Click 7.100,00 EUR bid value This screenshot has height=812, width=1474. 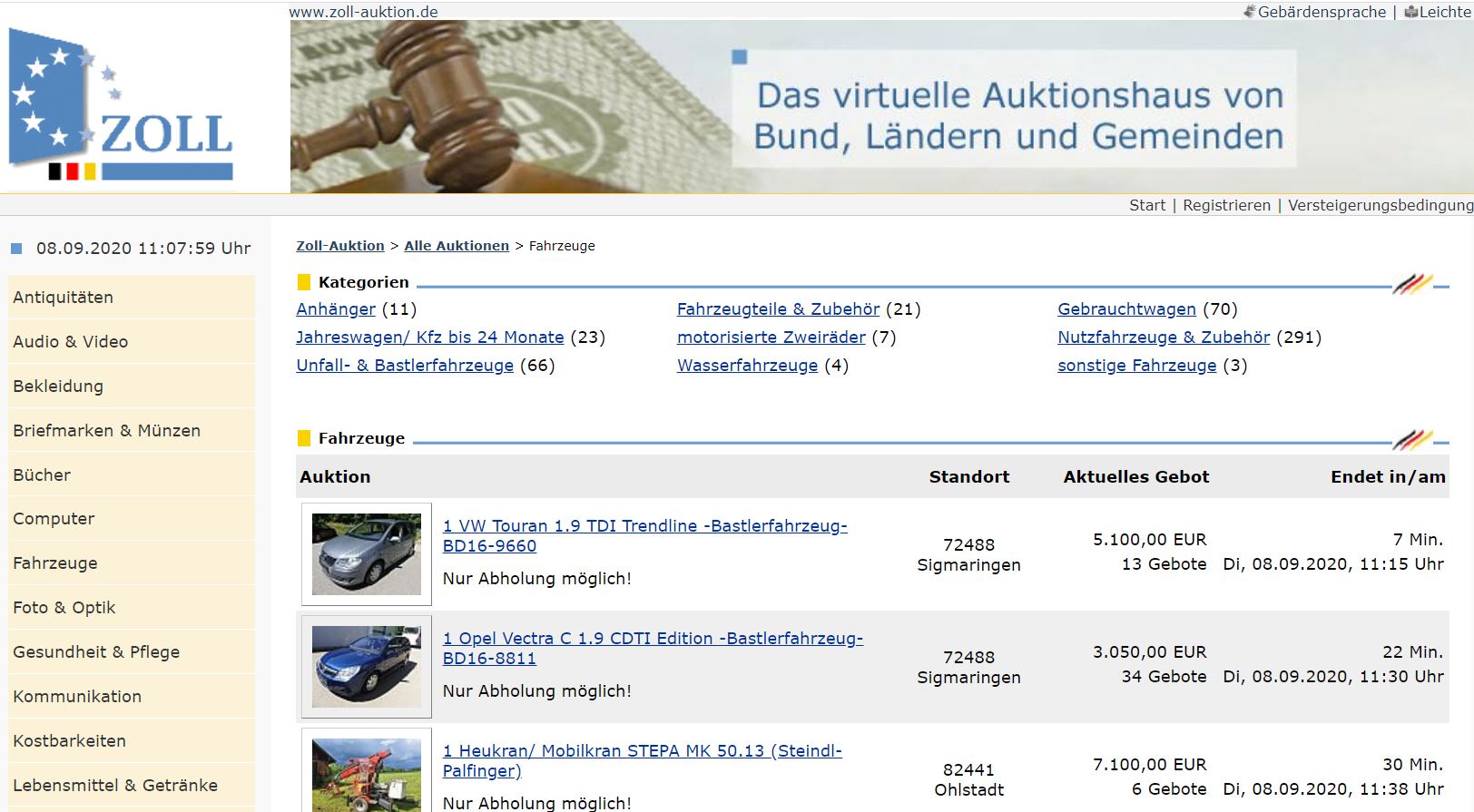point(1150,765)
